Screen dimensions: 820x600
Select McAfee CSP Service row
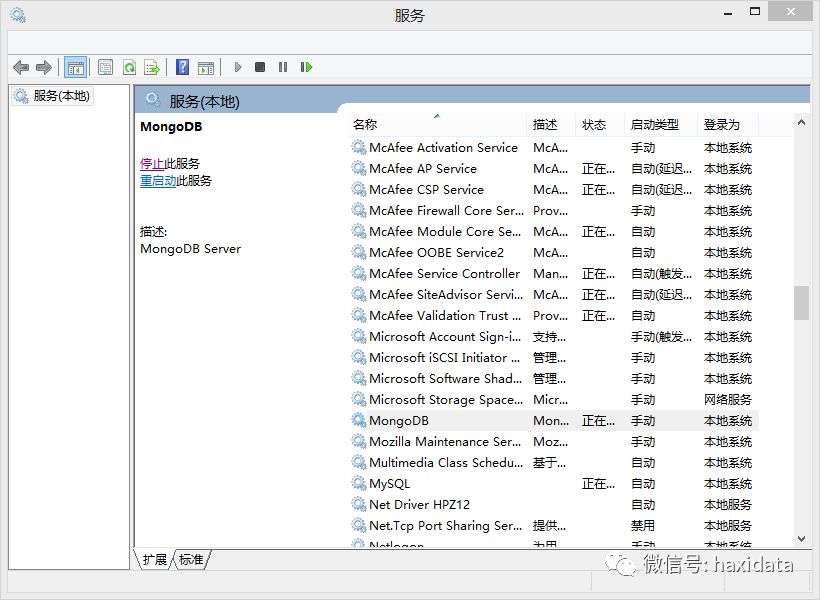click(553, 189)
